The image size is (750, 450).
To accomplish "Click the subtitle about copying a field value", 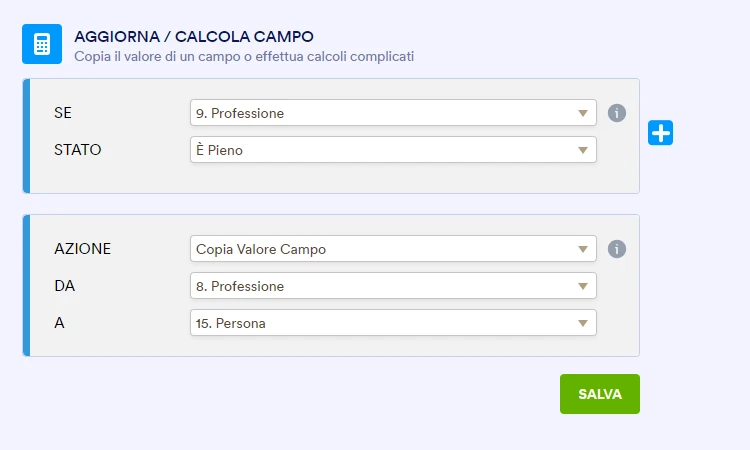I will click(244, 56).
